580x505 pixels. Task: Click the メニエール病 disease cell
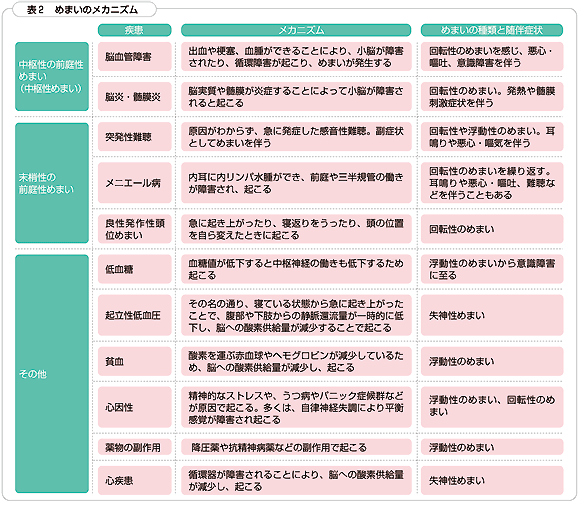(x=134, y=183)
